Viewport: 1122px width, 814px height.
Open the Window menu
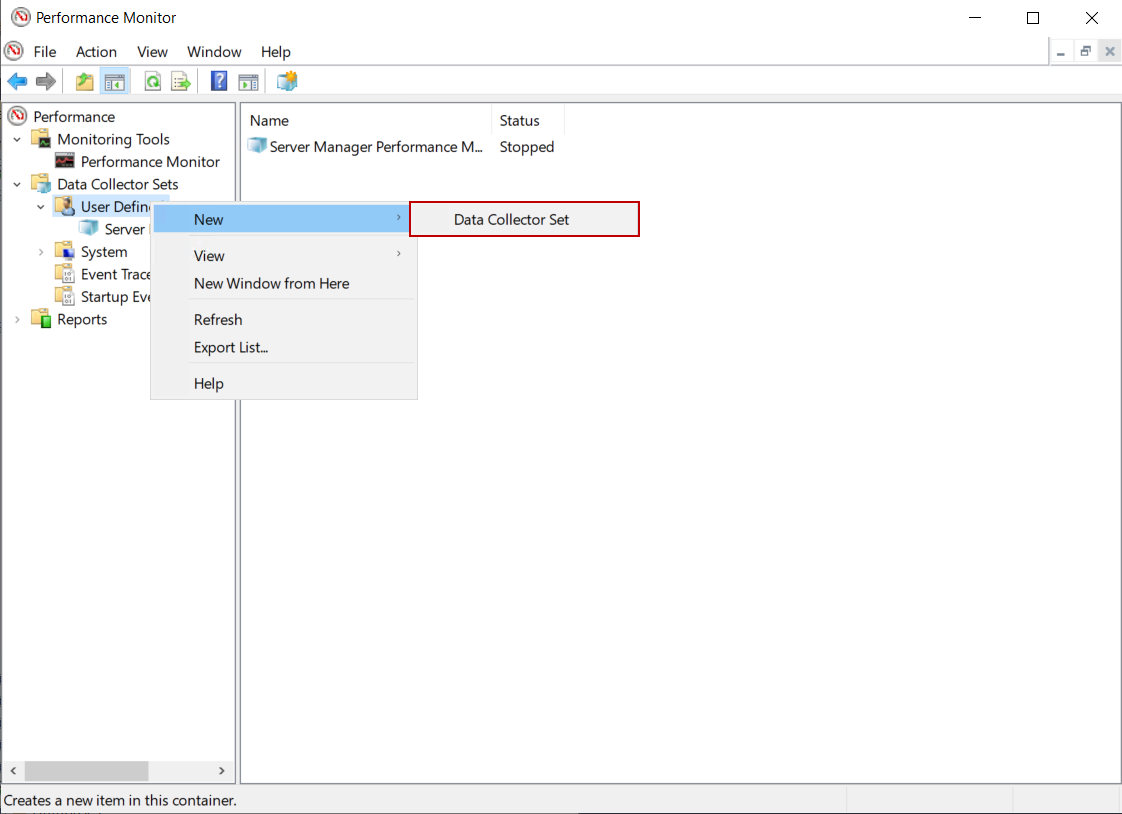(x=214, y=52)
